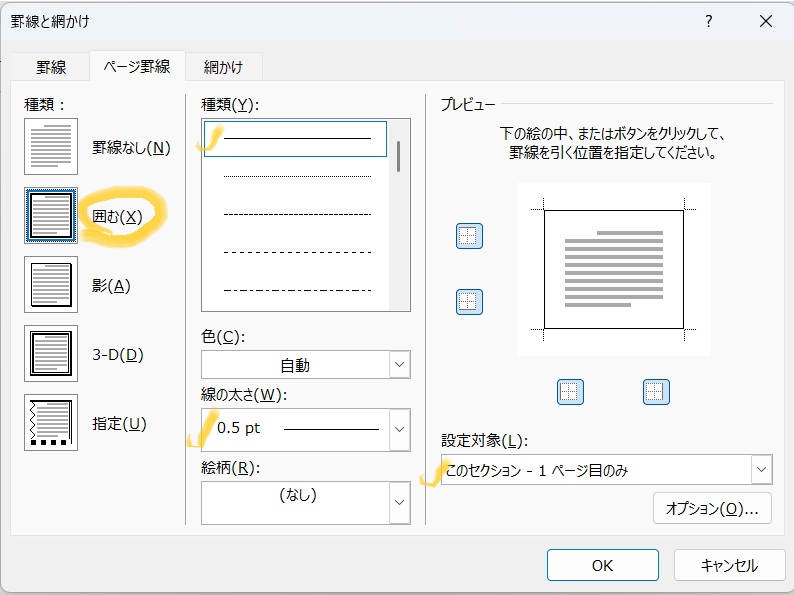794x595 pixels.
Task: Expand the 線の太さ width dropdown
Action: point(305,429)
